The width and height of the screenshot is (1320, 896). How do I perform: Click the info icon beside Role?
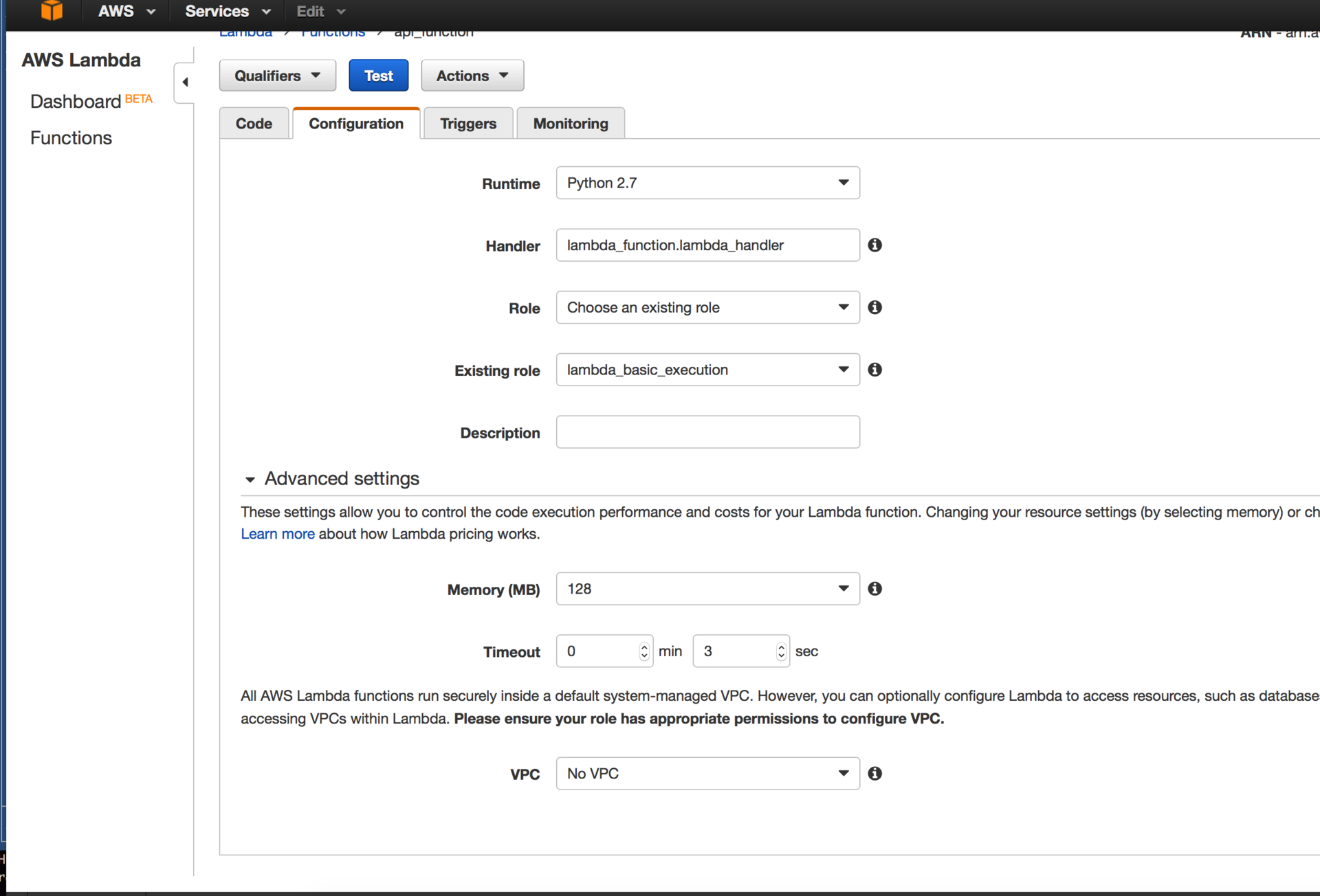(x=874, y=307)
